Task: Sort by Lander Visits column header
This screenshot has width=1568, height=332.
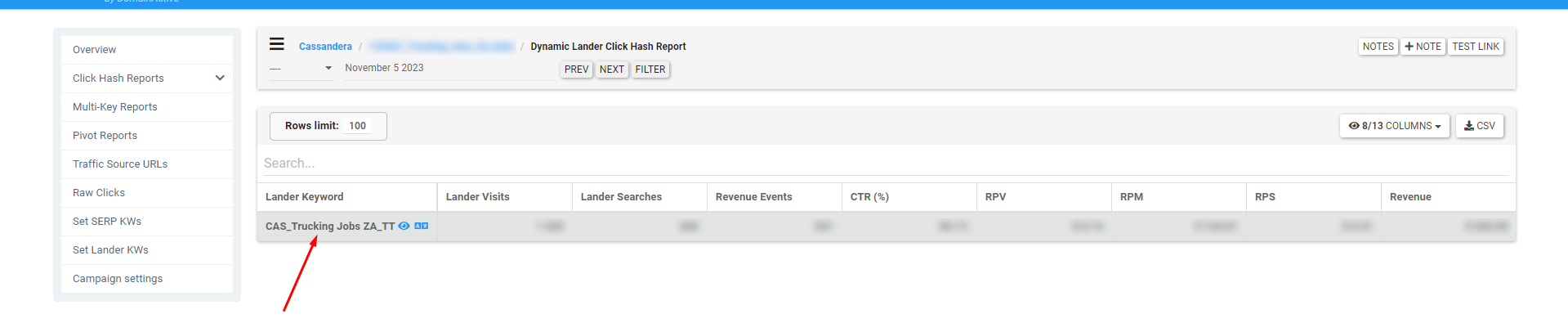Action: pos(505,197)
